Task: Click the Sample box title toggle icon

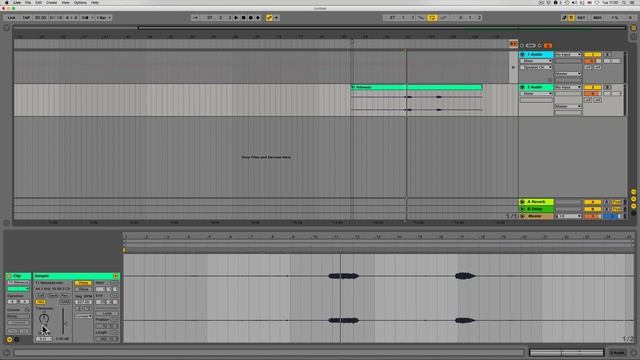Action: point(116,276)
